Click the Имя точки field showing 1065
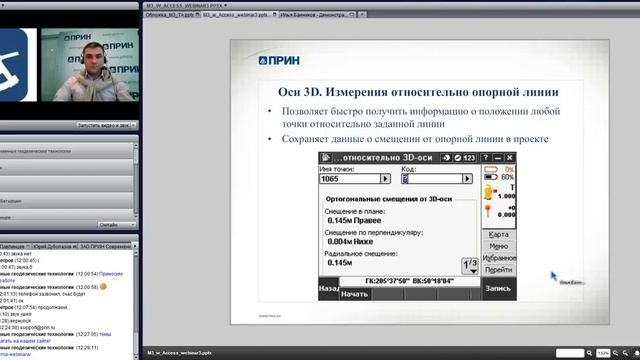The image size is (640, 360). tap(350, 179)
